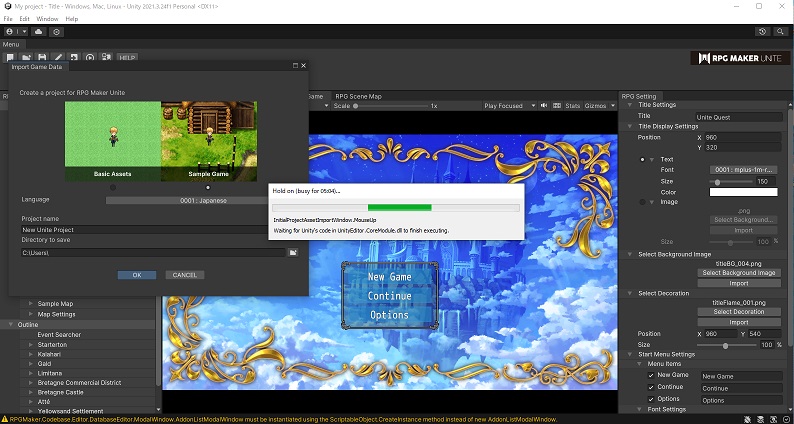Image resolution: width=794 pixels, height=424 pixels.
Task: Open the Help menu
Action: 72,19
